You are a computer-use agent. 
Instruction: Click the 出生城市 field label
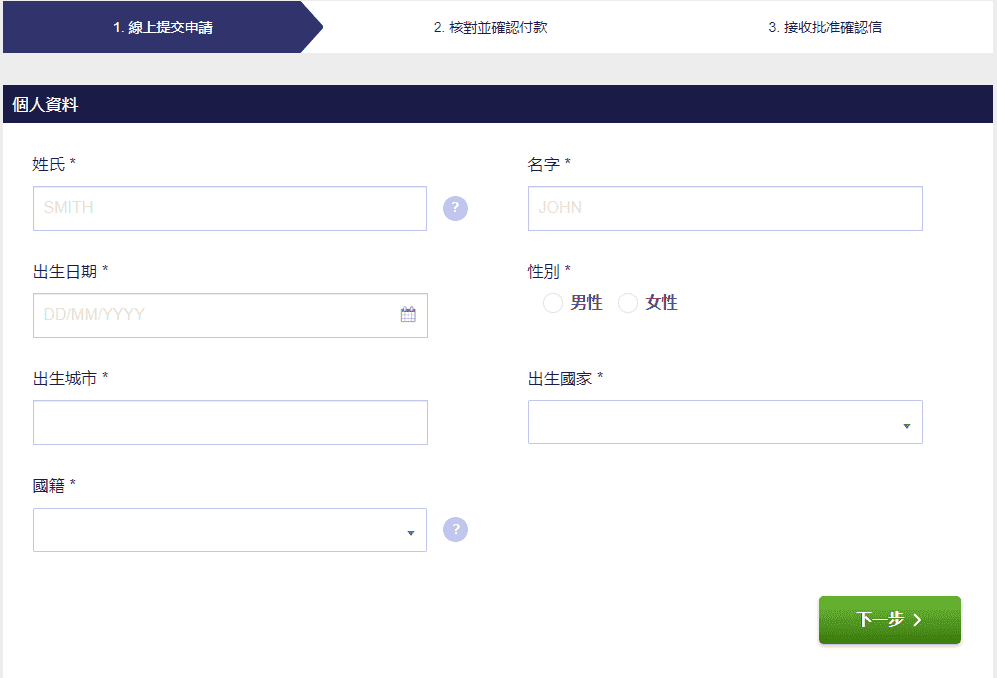71,378
